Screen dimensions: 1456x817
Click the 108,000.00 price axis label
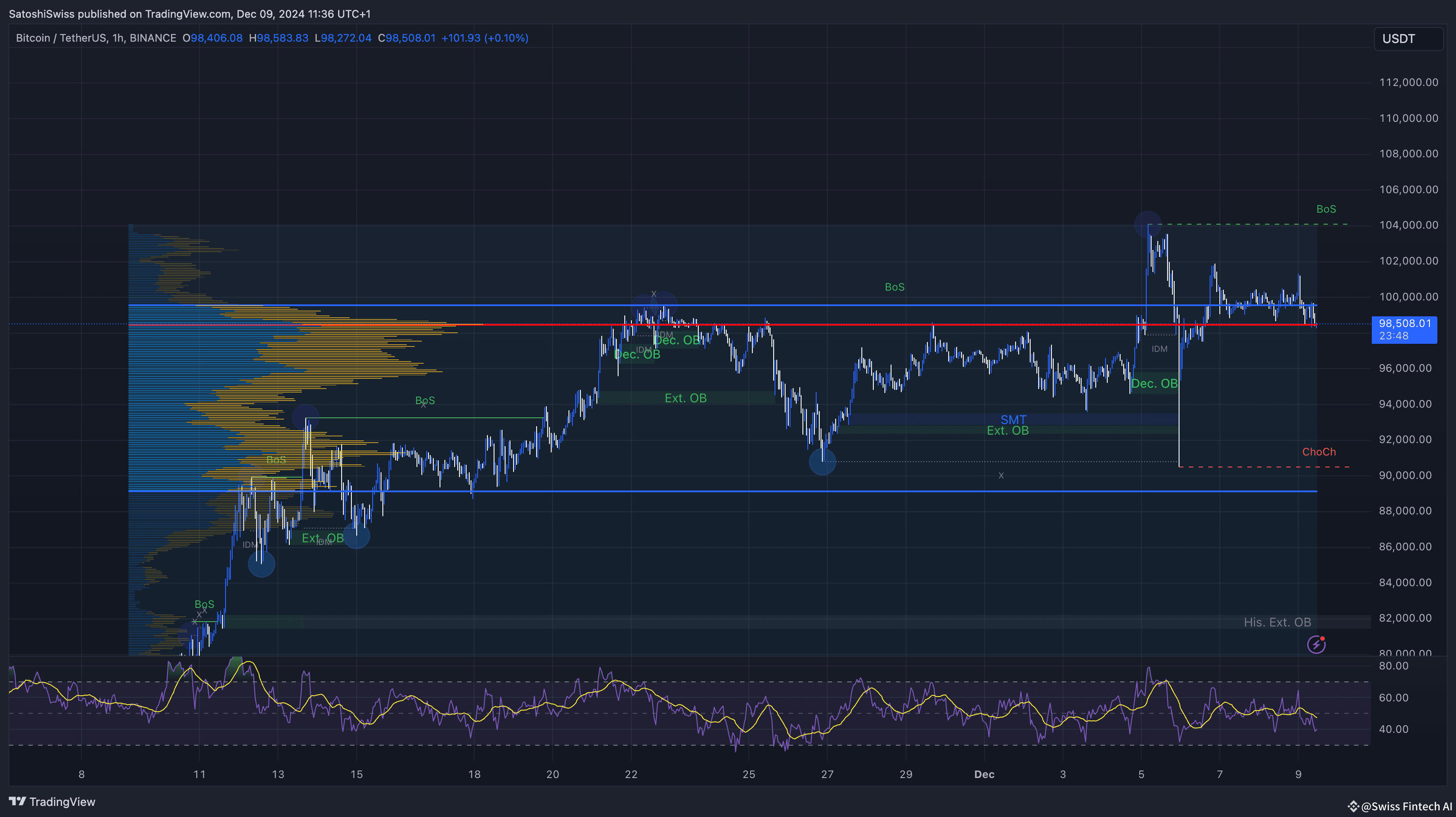[1409, 154]
